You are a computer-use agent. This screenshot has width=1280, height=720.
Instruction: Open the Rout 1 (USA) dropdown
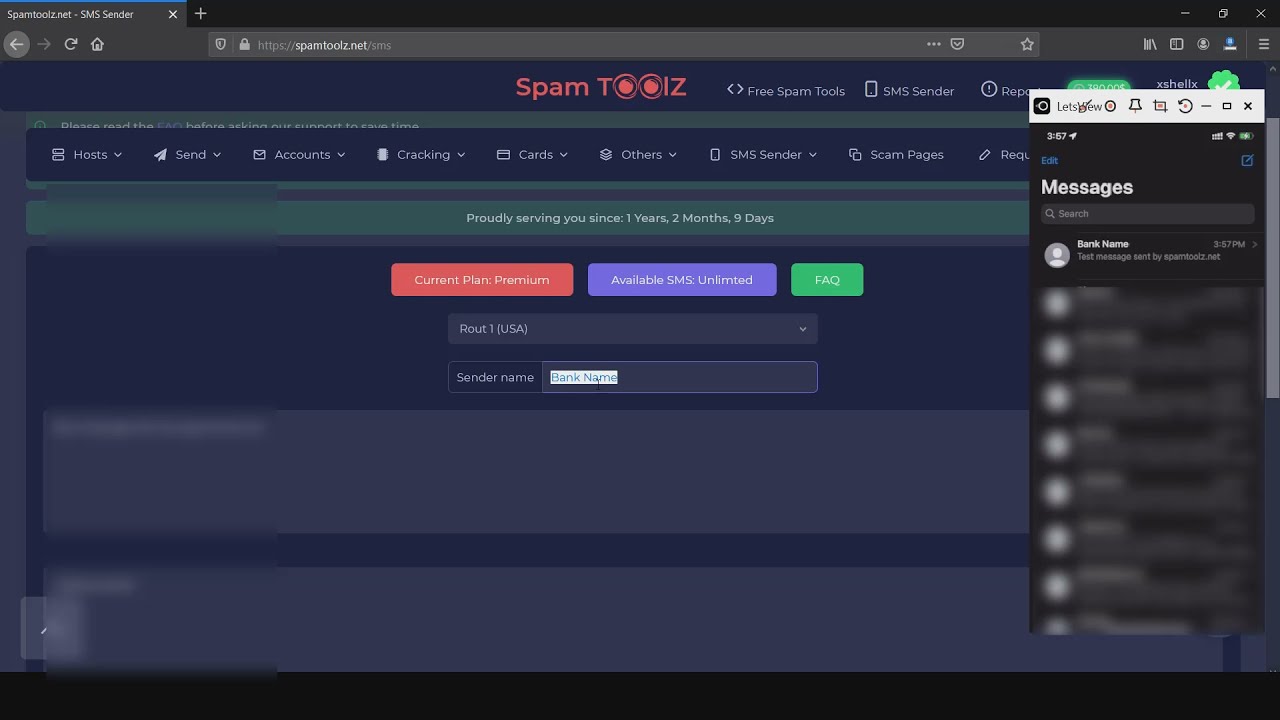click(x=633, y=328)
